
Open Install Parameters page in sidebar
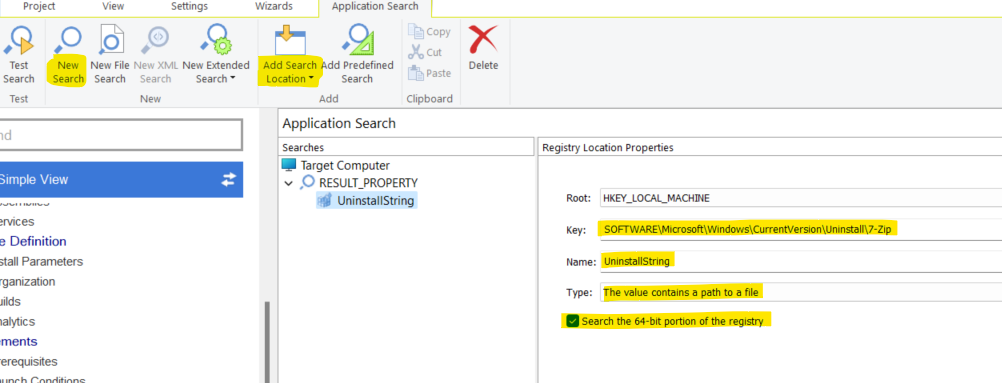[x=42, y=262]
